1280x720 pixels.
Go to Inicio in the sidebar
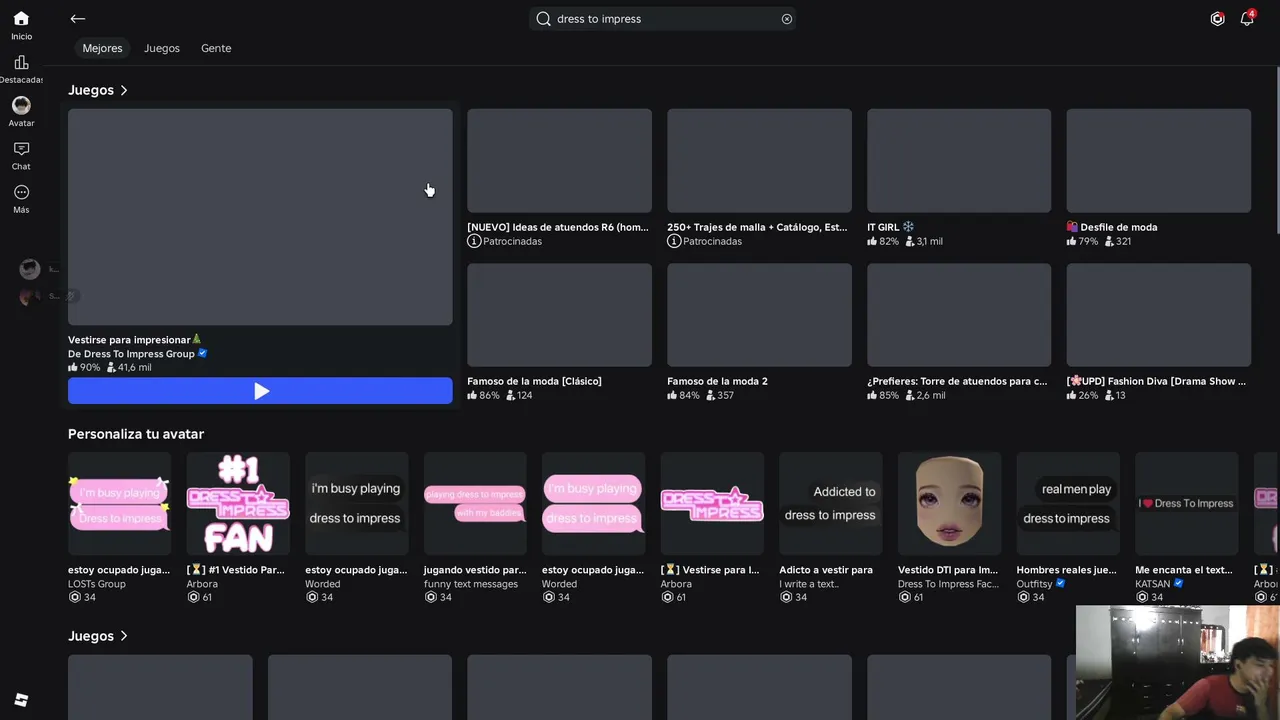coord(21,26)
